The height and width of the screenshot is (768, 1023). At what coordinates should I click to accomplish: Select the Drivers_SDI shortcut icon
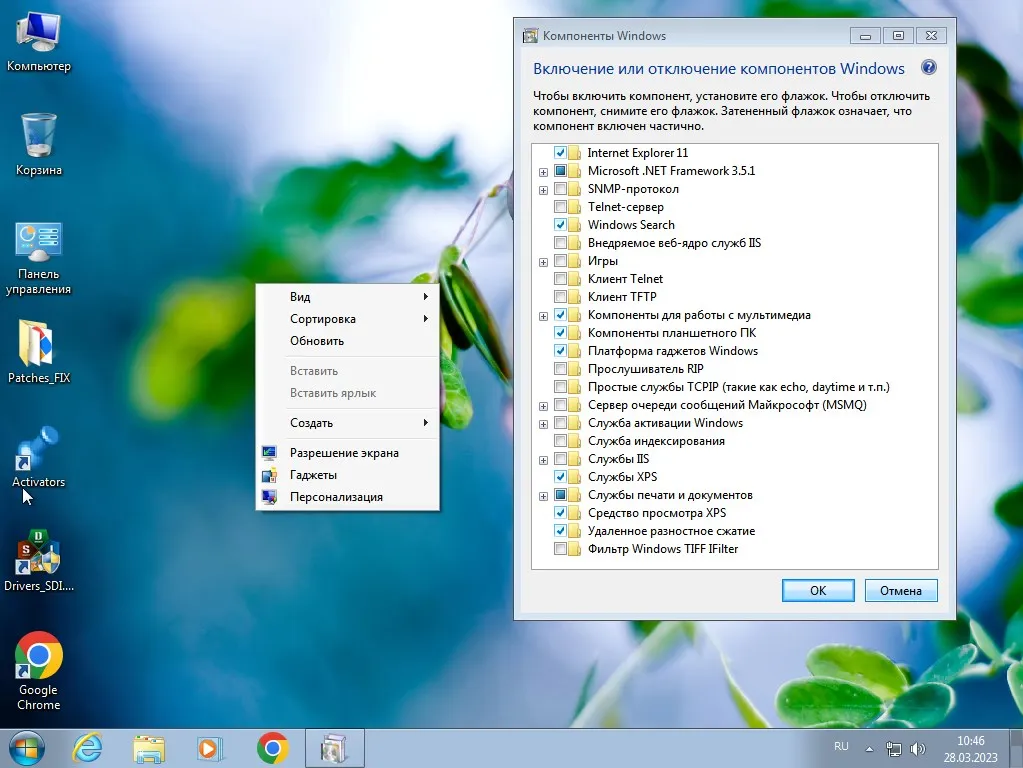38,560
